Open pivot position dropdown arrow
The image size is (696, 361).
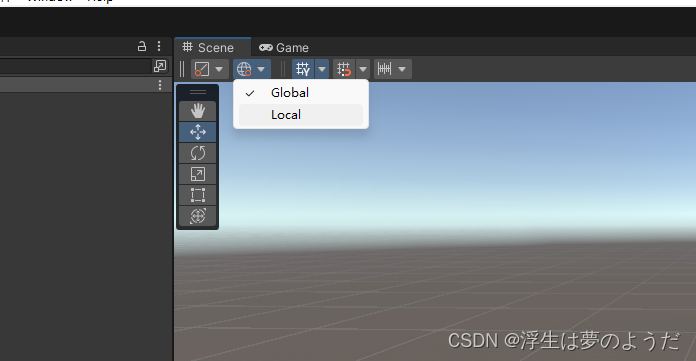[219, 69]
